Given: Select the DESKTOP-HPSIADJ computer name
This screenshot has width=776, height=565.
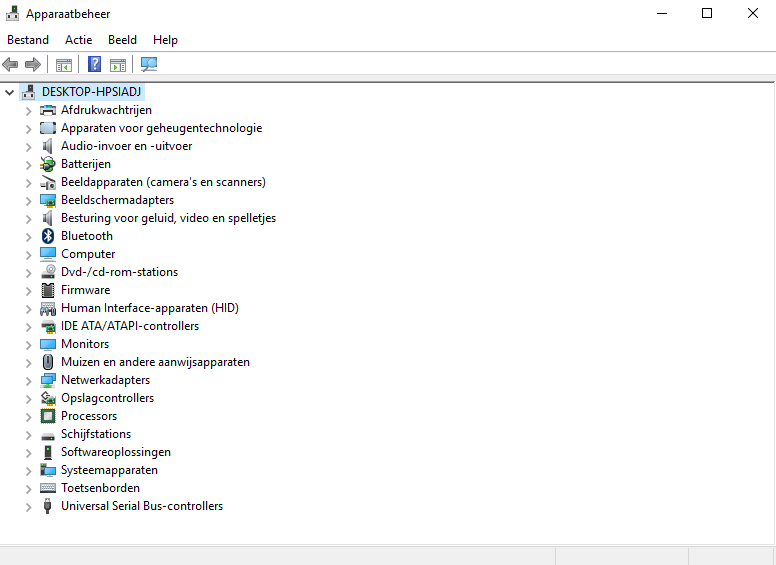Looking at the screenshot, I should tap(92, 92).
